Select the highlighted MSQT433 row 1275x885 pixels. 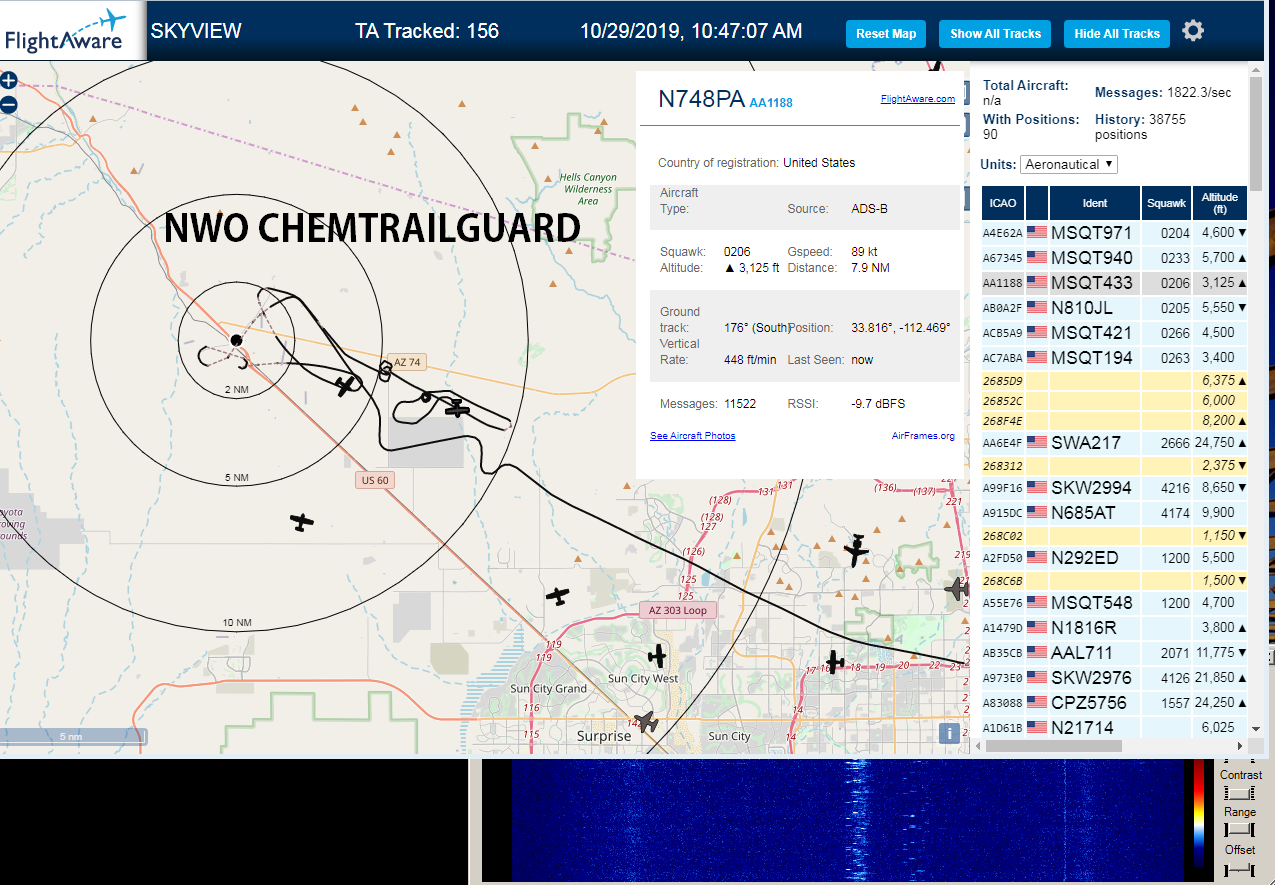point(1115,282)
